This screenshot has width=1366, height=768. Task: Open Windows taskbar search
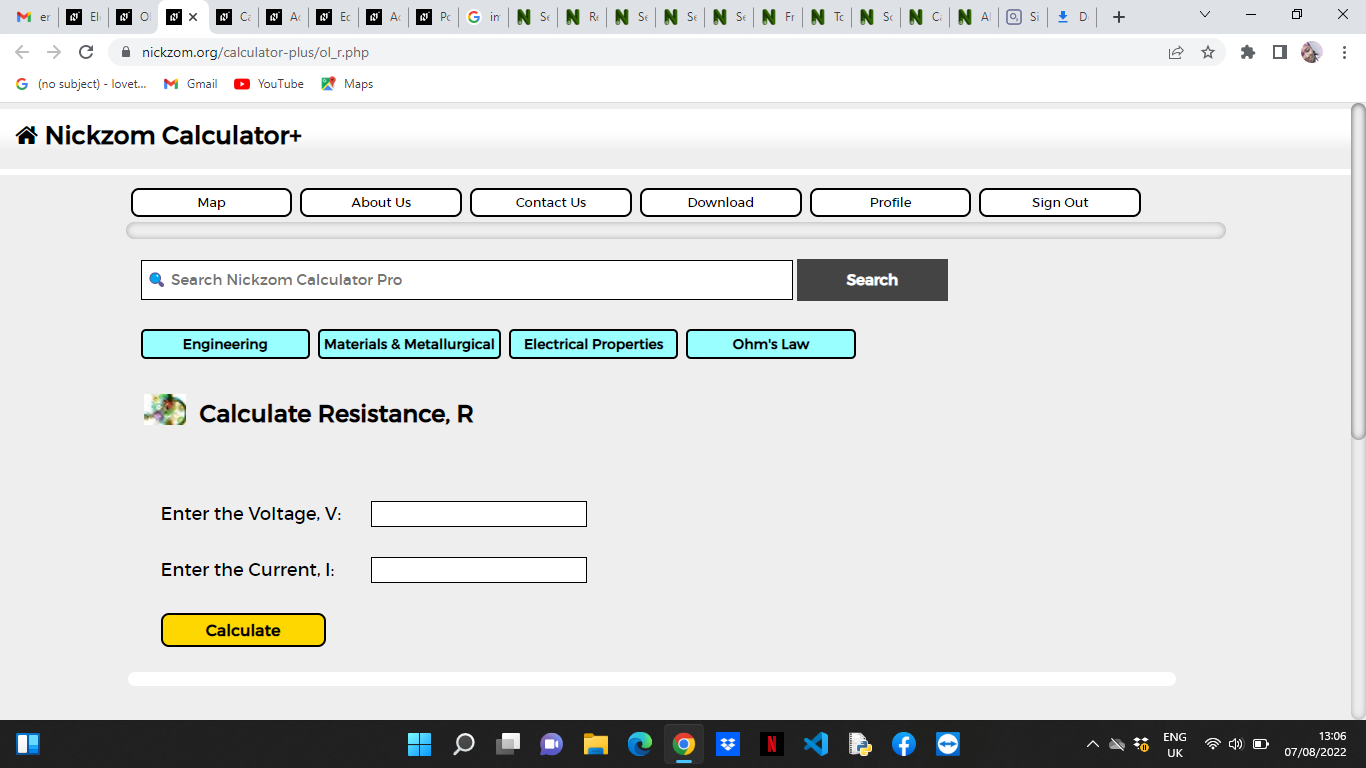pos(464,744)
